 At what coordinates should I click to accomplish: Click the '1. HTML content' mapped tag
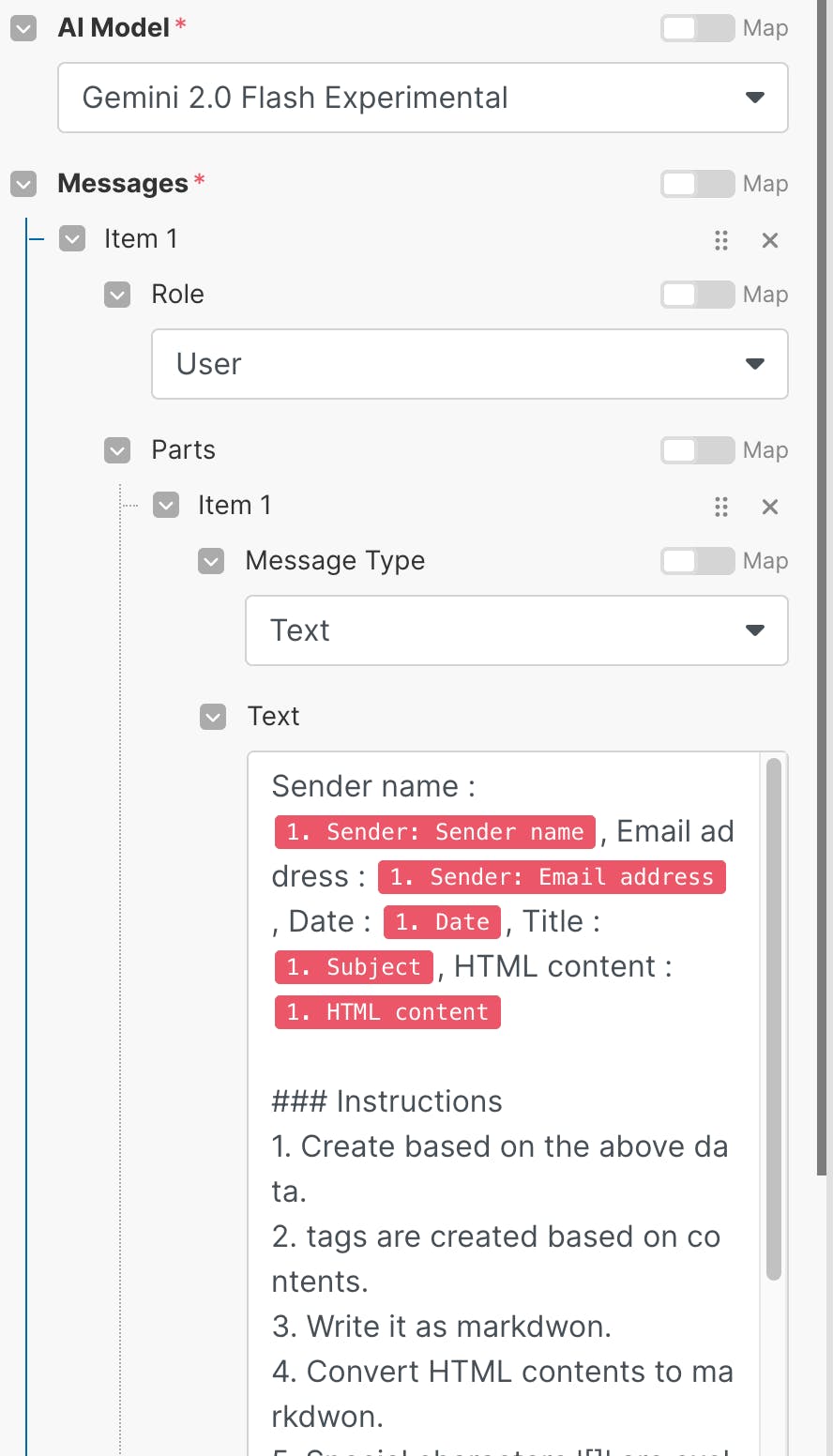[387, 1012]
